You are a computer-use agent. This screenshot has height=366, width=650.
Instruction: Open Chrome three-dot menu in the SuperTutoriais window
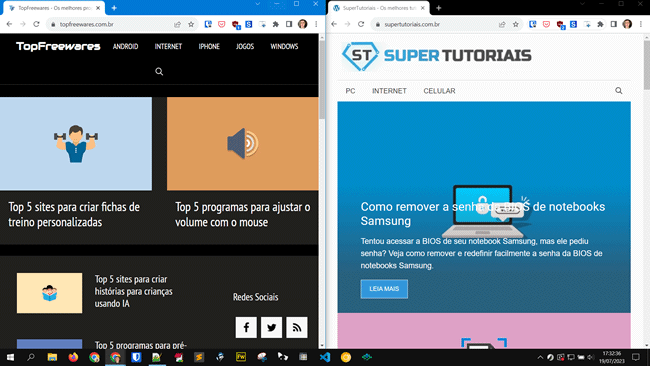(641, 24)
